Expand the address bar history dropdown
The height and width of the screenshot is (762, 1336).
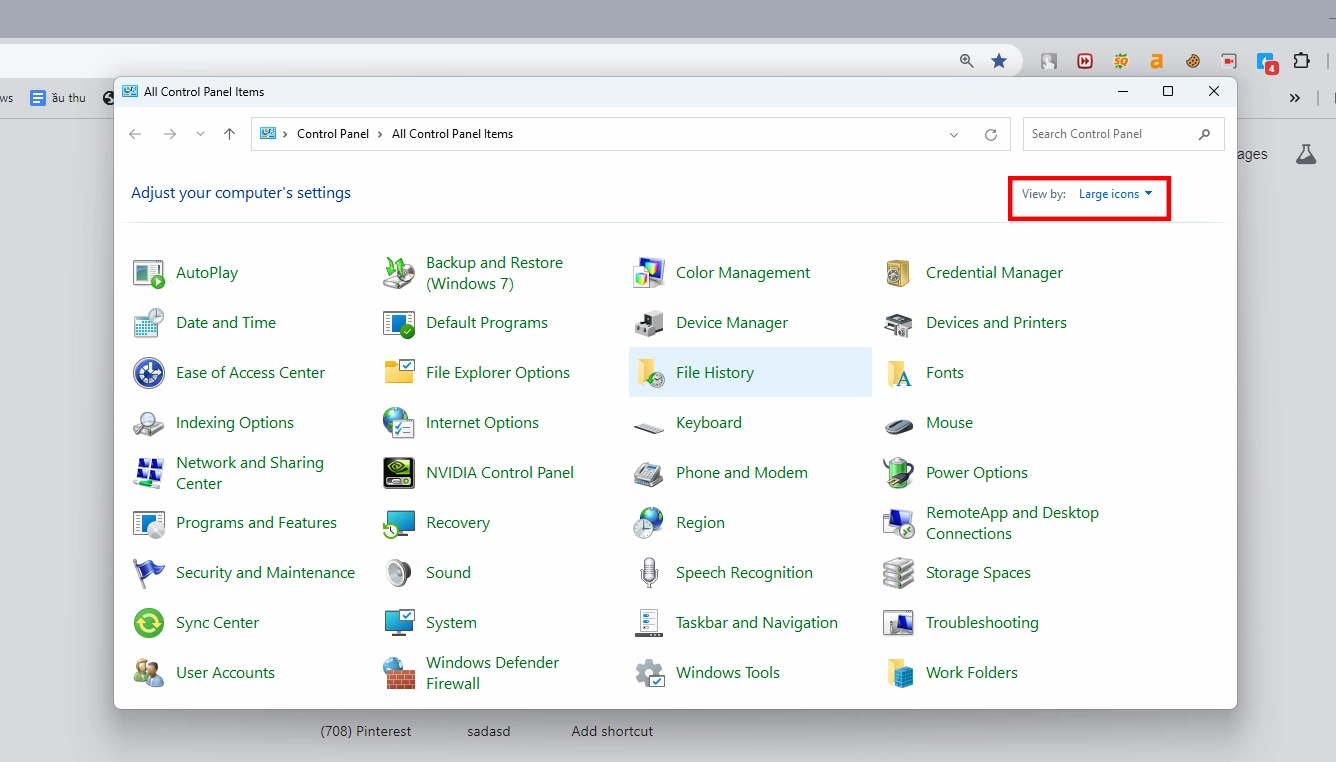pyautogui.click(x=954, y=135)
